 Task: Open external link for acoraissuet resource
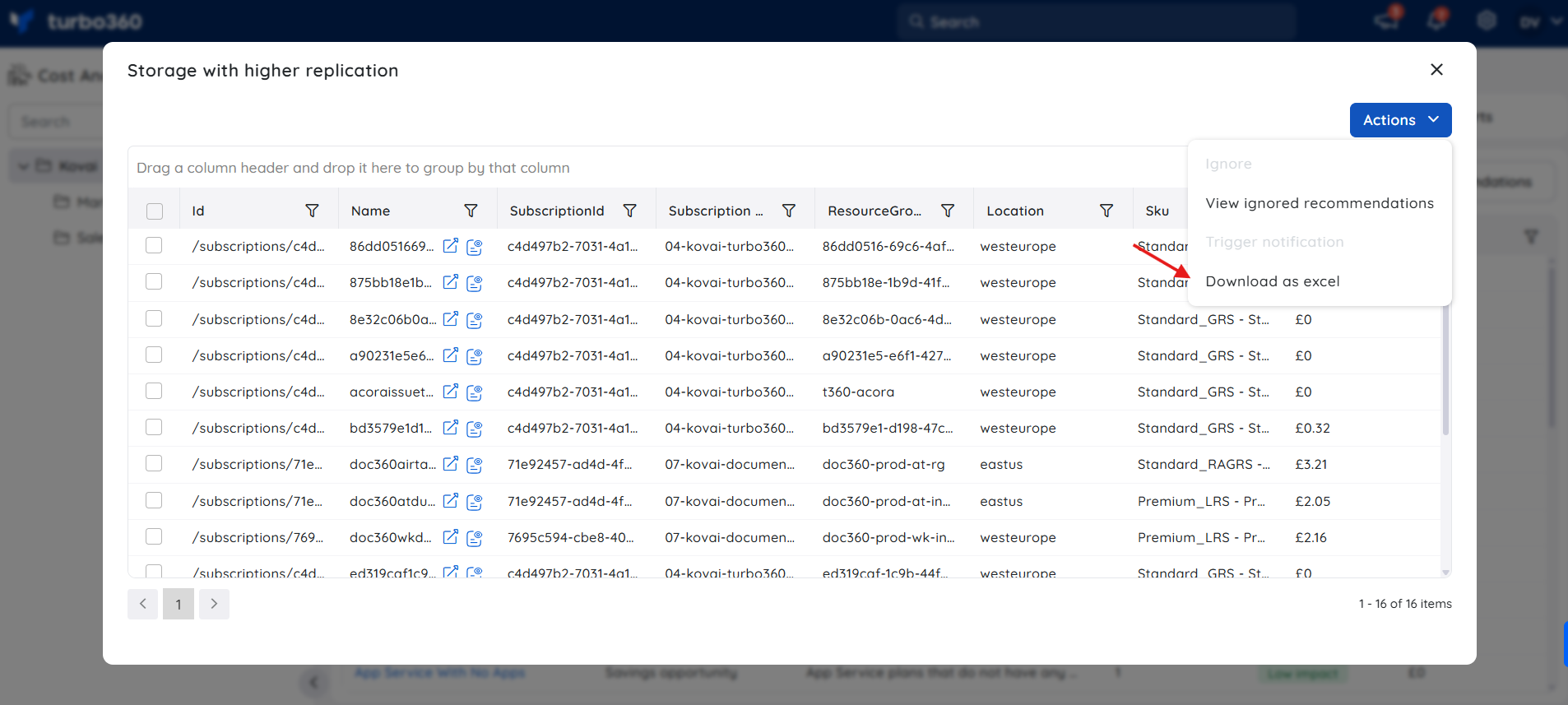(450, 392)
